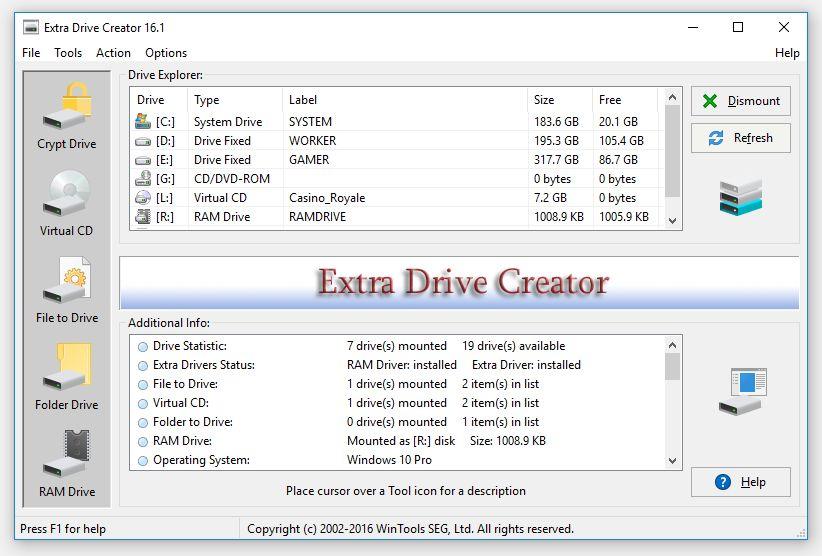
Task: Click the 183.6 GB size value
Action: click(x=556, y=122)
